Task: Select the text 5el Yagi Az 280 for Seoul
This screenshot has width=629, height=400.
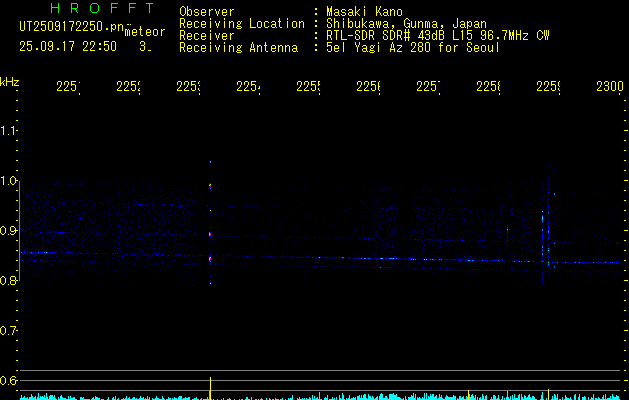Action: tap(413, 48)
